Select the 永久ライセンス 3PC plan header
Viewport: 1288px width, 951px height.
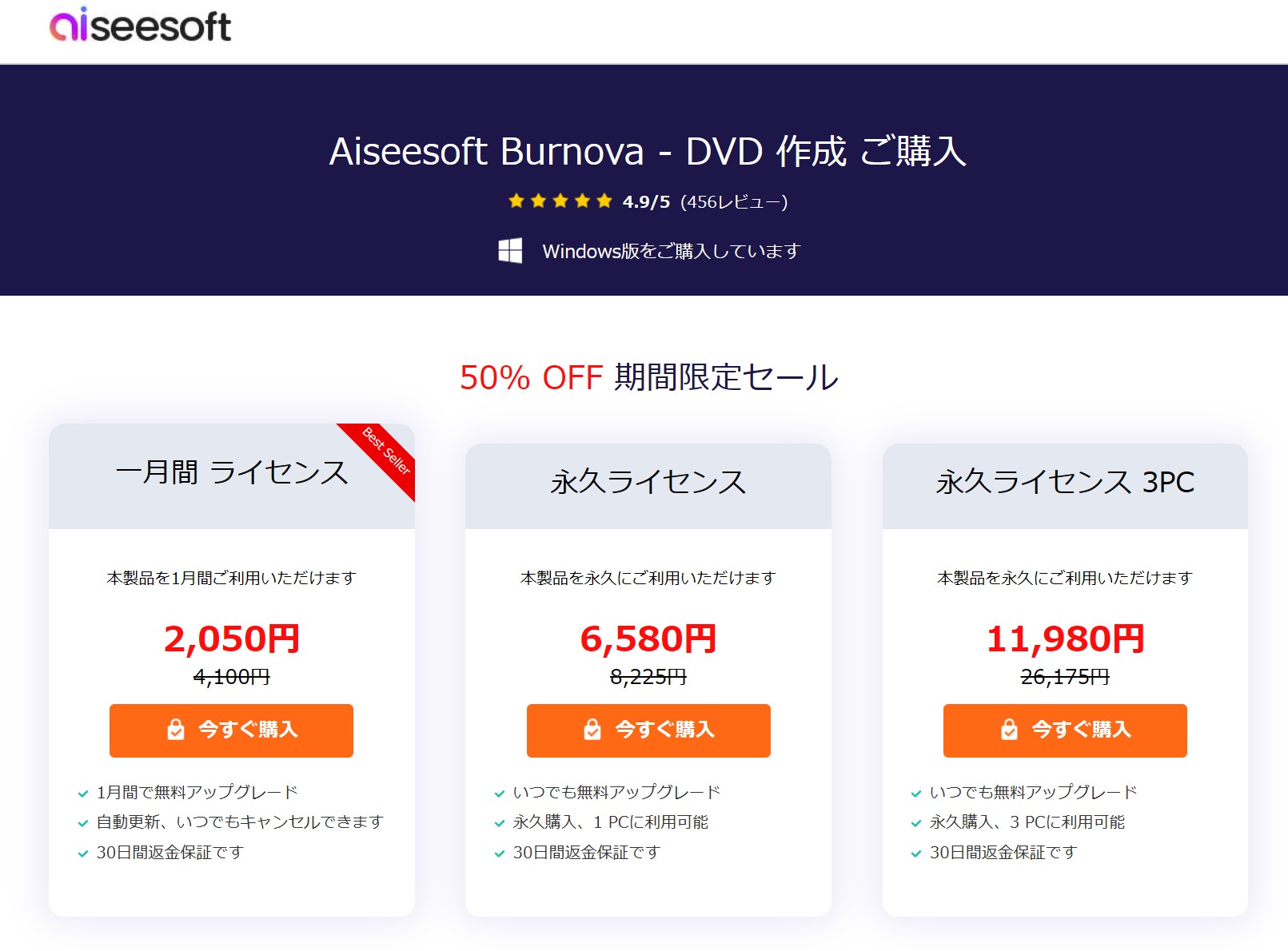1065,483
